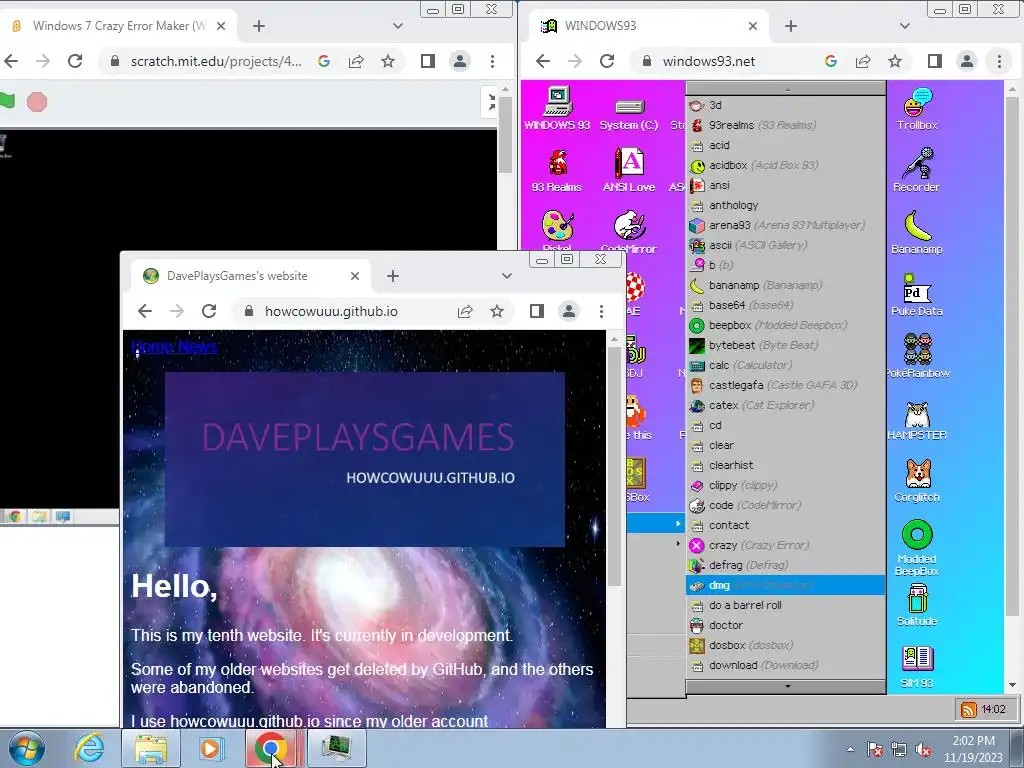Viewport: 1024px width, 768px height.
Task: Show hidden tray icons arrow
Action: pos(850,750)
